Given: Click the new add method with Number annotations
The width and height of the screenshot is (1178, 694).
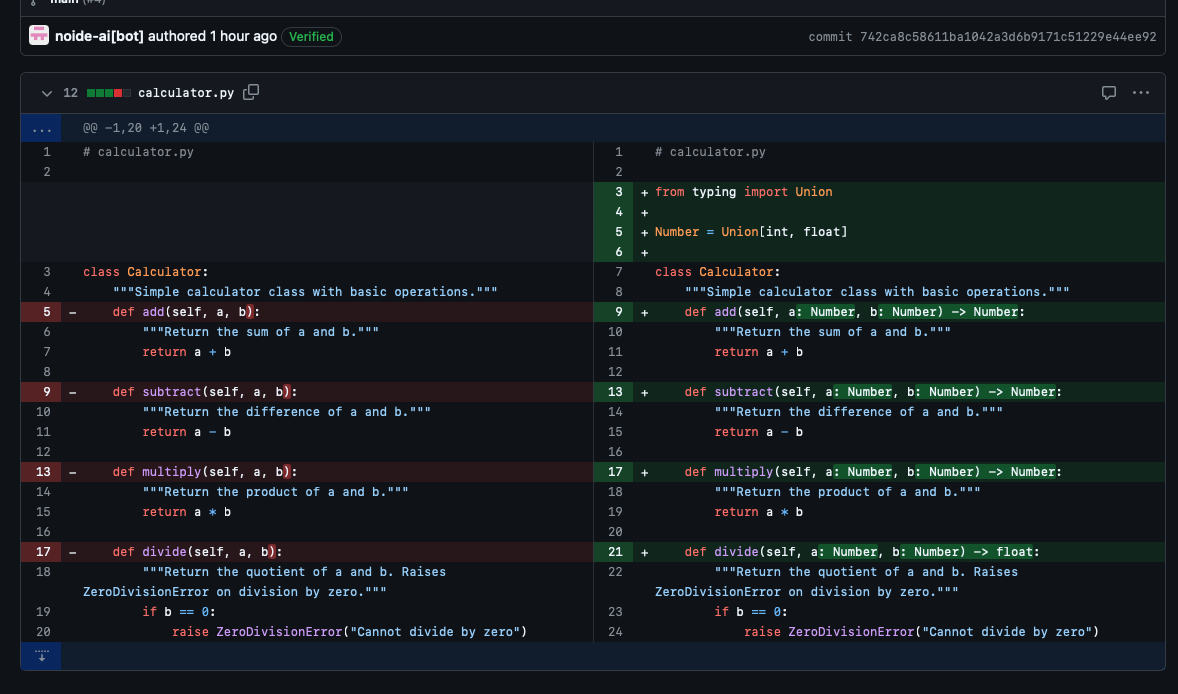Looking at the screenshot, I should click(x=854, y=312).
